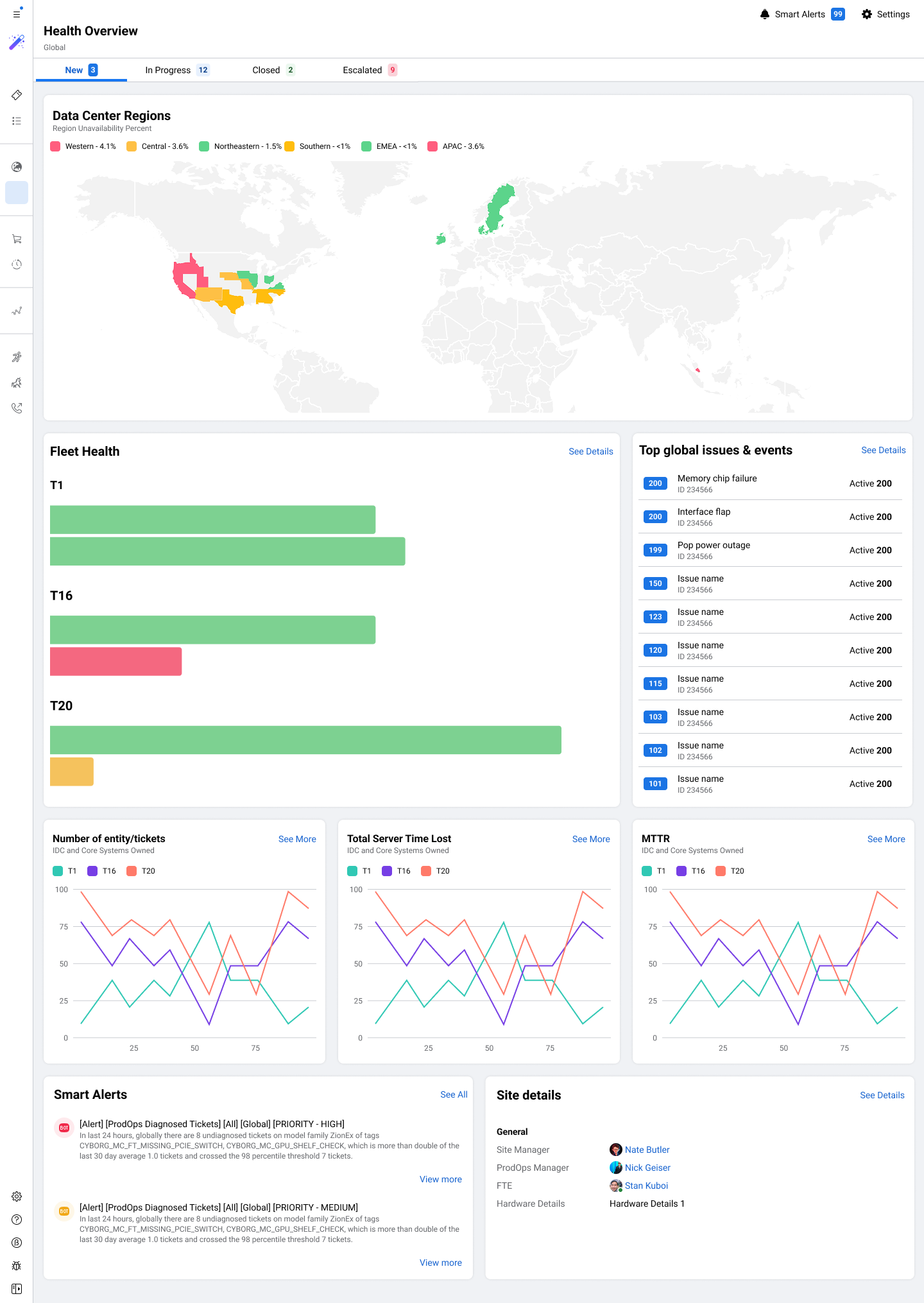Viewport: 924px width, 1303px height.
Task: Open Nick Geiser's profile link
Action: (647, 1168)
